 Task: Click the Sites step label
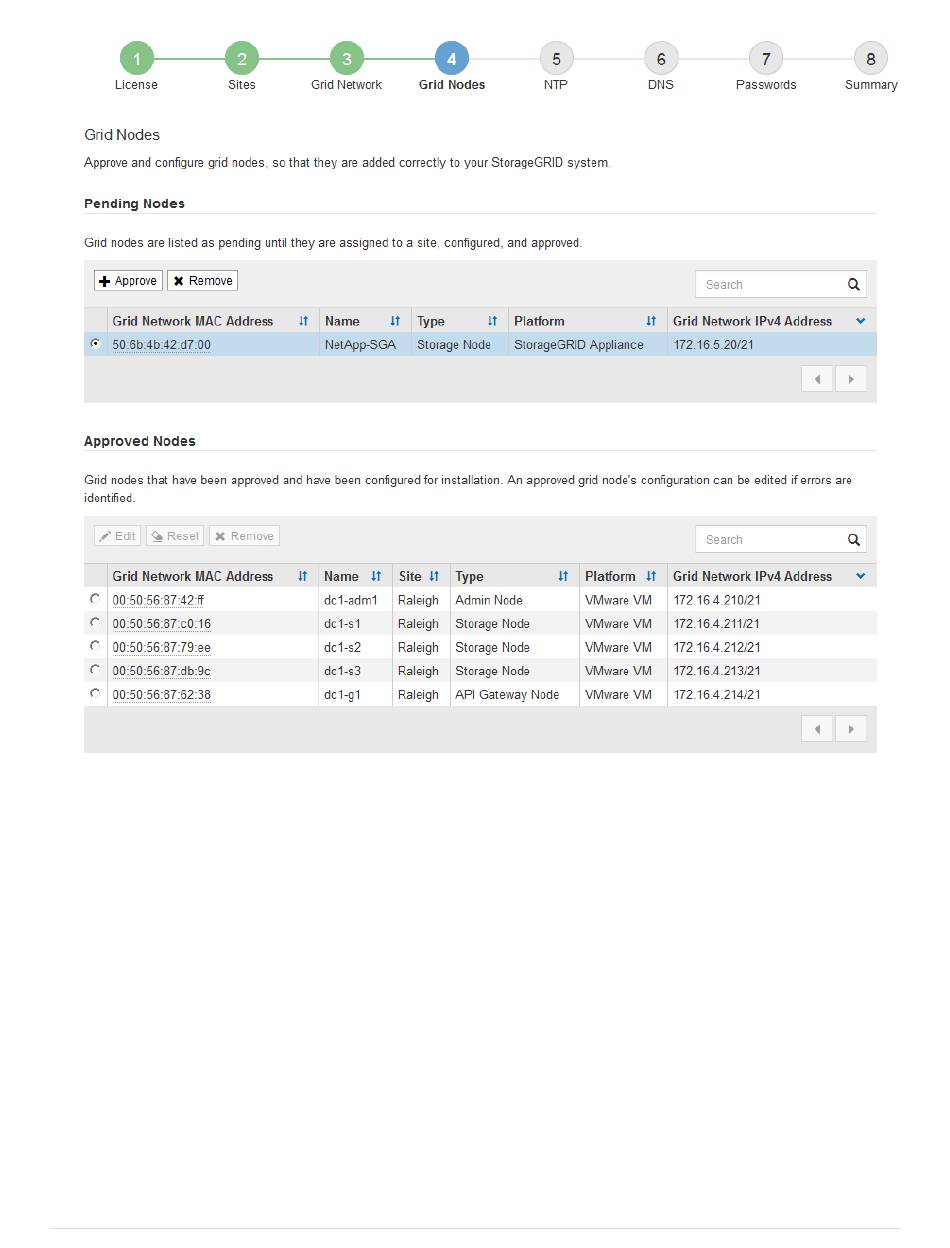pyautogui.click(x=241, y=85)
